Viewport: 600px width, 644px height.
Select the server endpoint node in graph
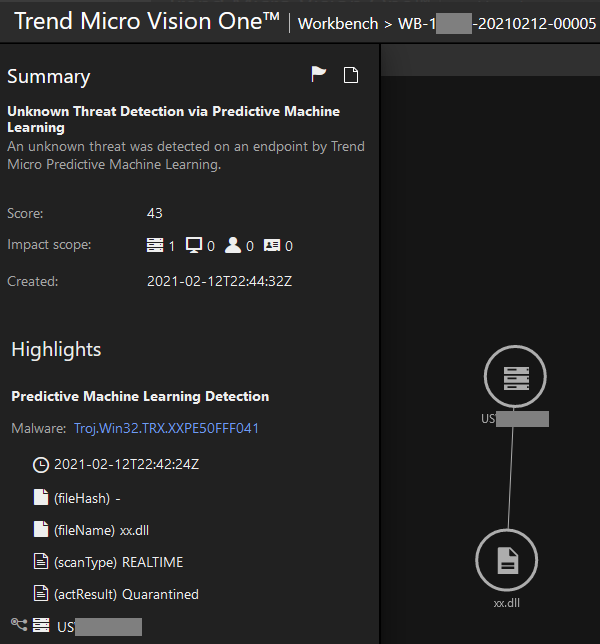(514, 378)
